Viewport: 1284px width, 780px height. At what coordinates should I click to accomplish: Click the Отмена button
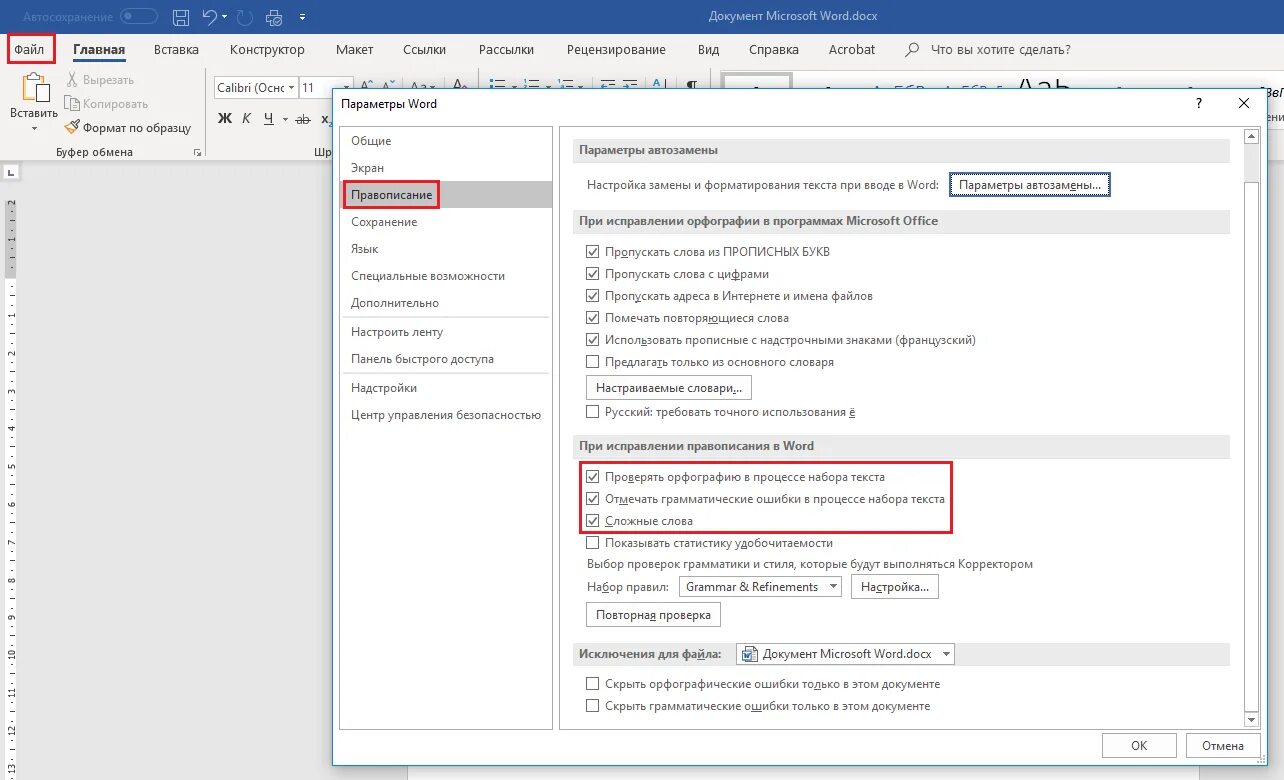pyautogui.click(x=1223, y=746)
